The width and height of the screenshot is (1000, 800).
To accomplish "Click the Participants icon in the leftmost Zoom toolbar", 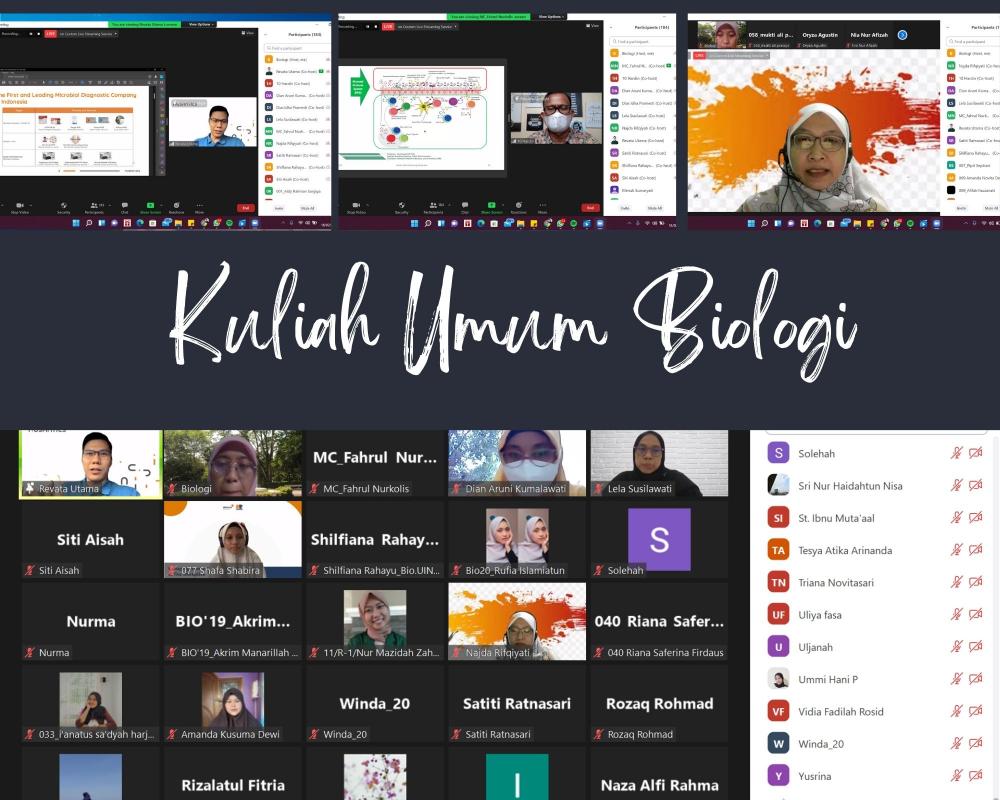I will click(94, 205).
